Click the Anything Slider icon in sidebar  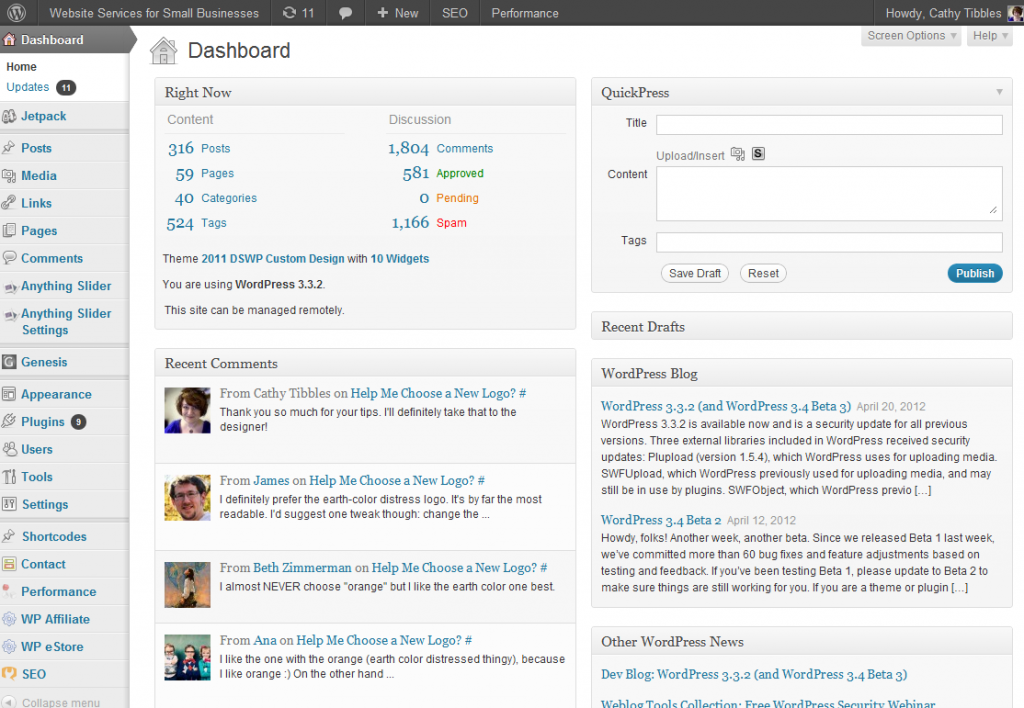pos(9,286)
